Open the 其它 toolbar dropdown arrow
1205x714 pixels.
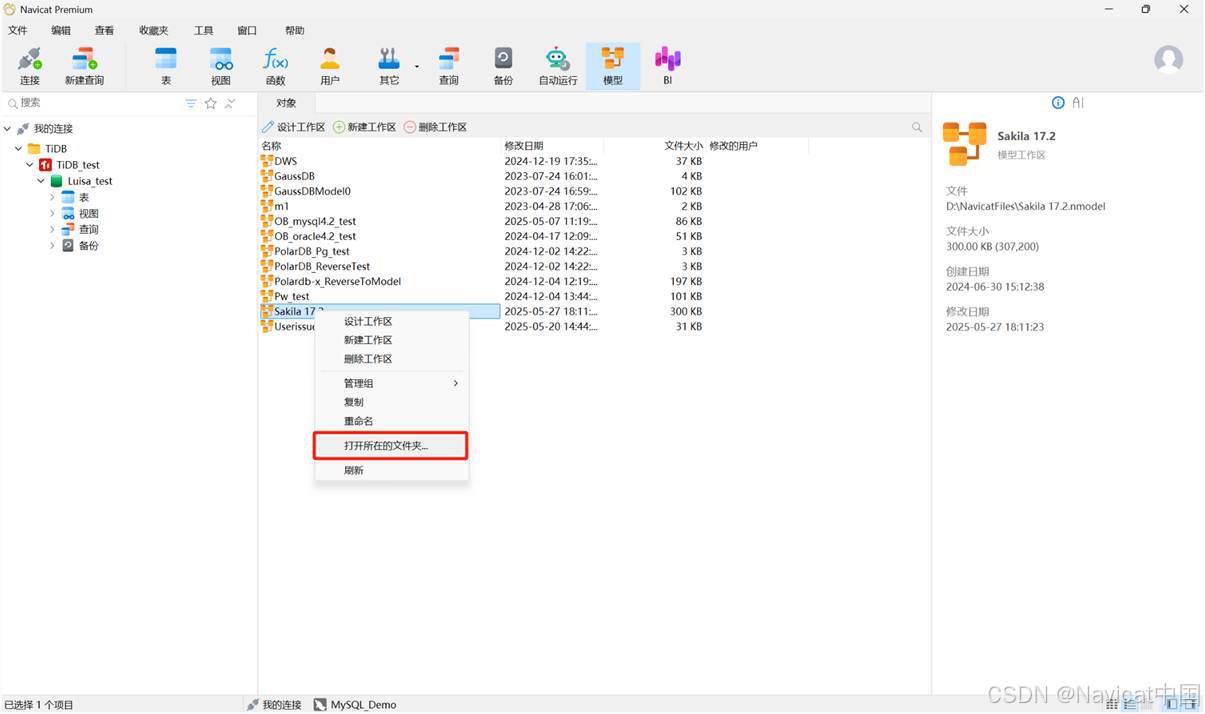pyautogui.click(x=417, y=66)
